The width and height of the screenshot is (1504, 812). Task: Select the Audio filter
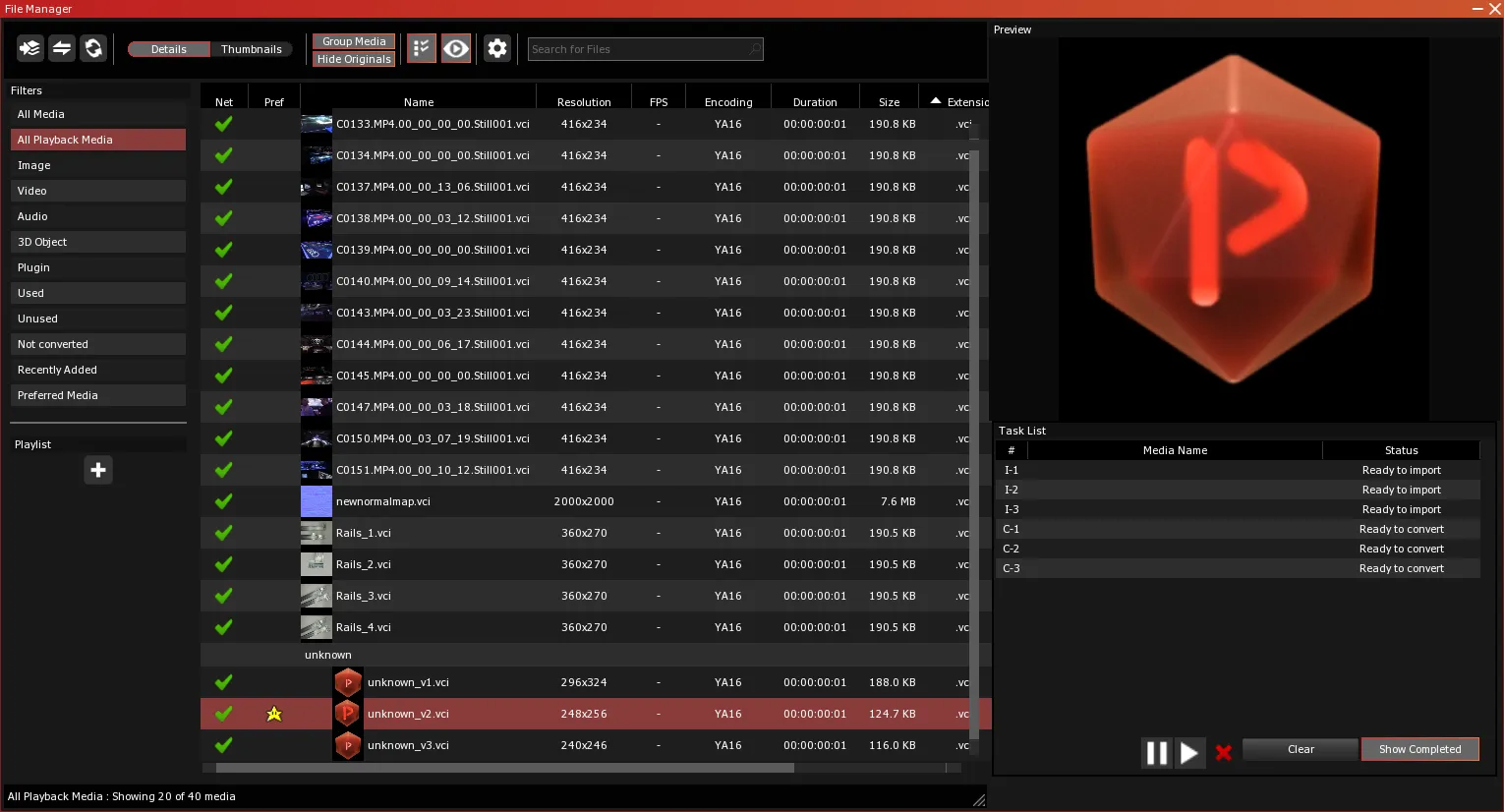click(x=98, y=216)
